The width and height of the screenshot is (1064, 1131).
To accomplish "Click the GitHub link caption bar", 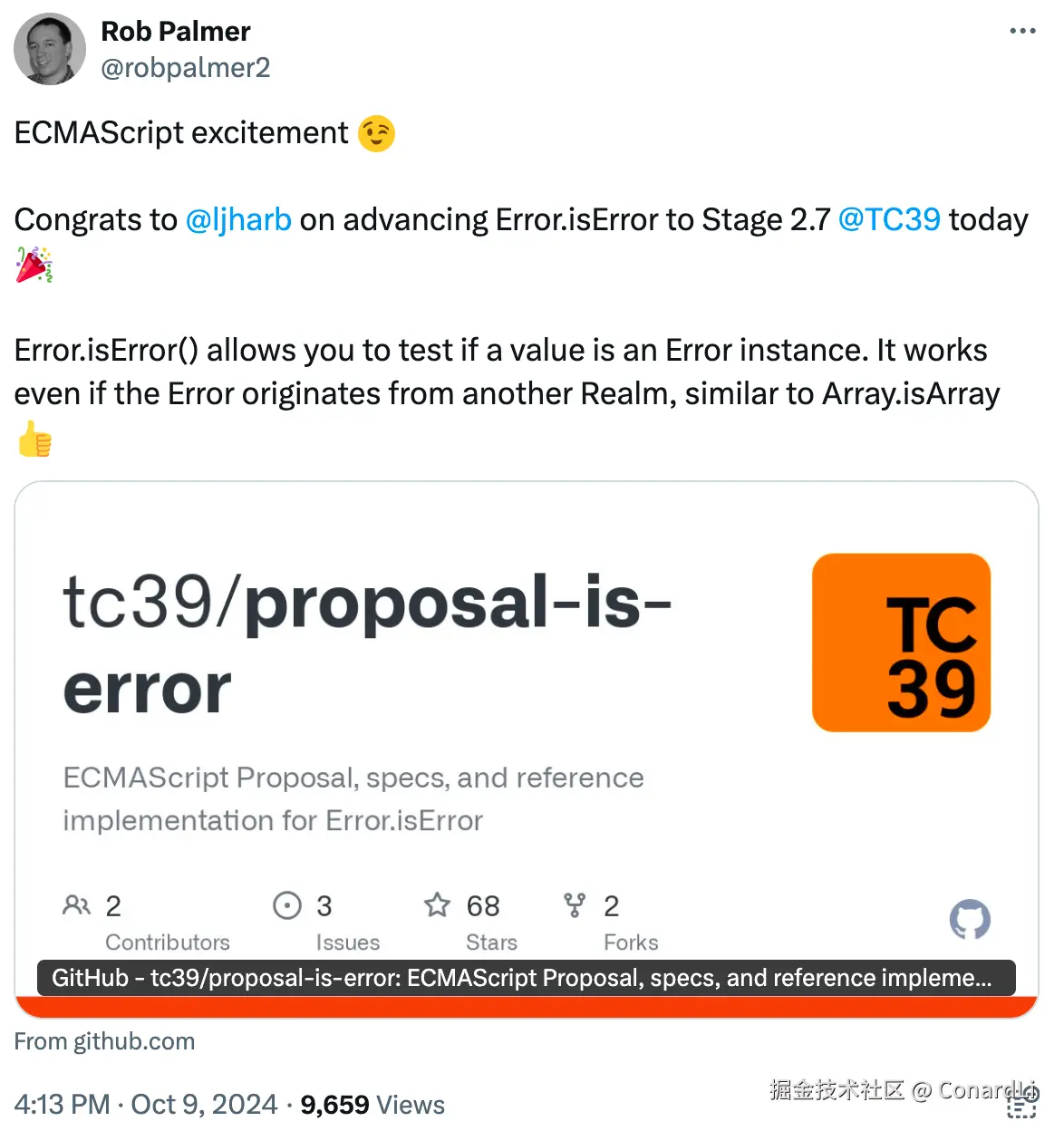I will tap(526, 979).
